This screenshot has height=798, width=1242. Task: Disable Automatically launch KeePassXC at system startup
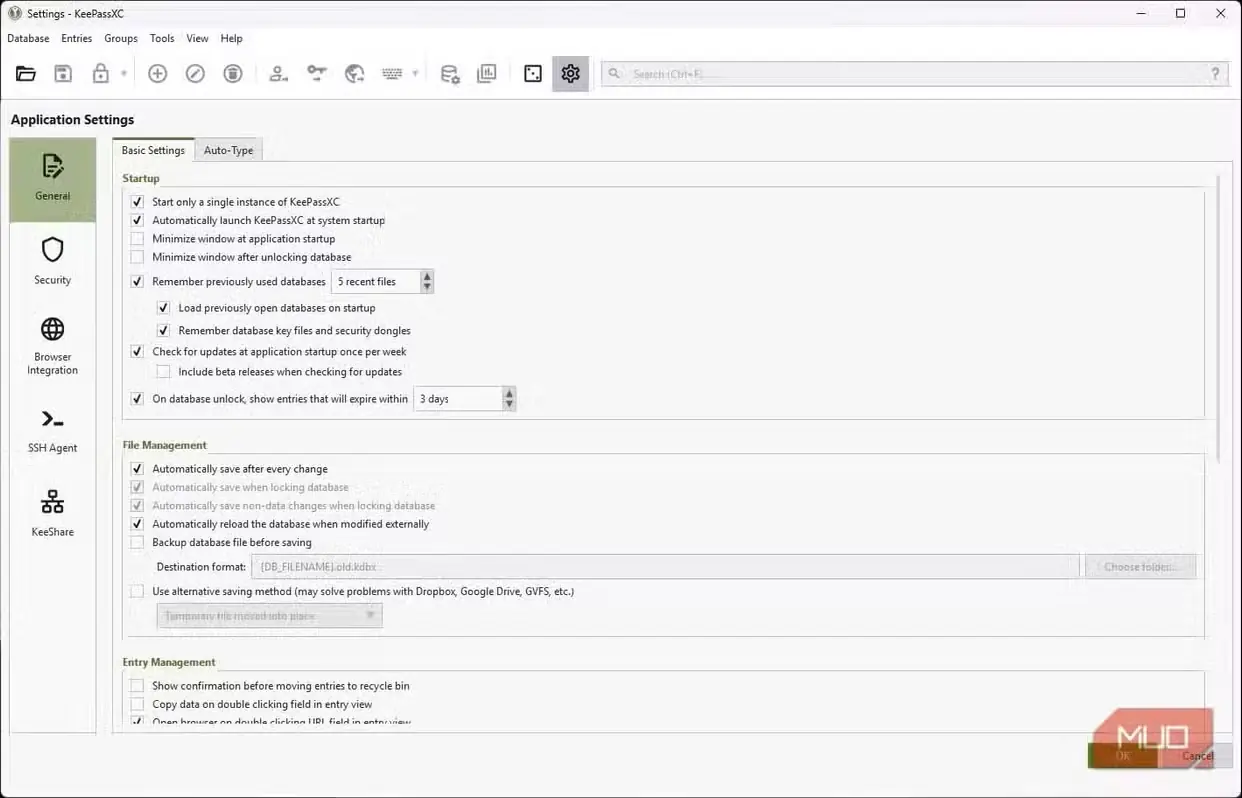(x=137, y=220)
